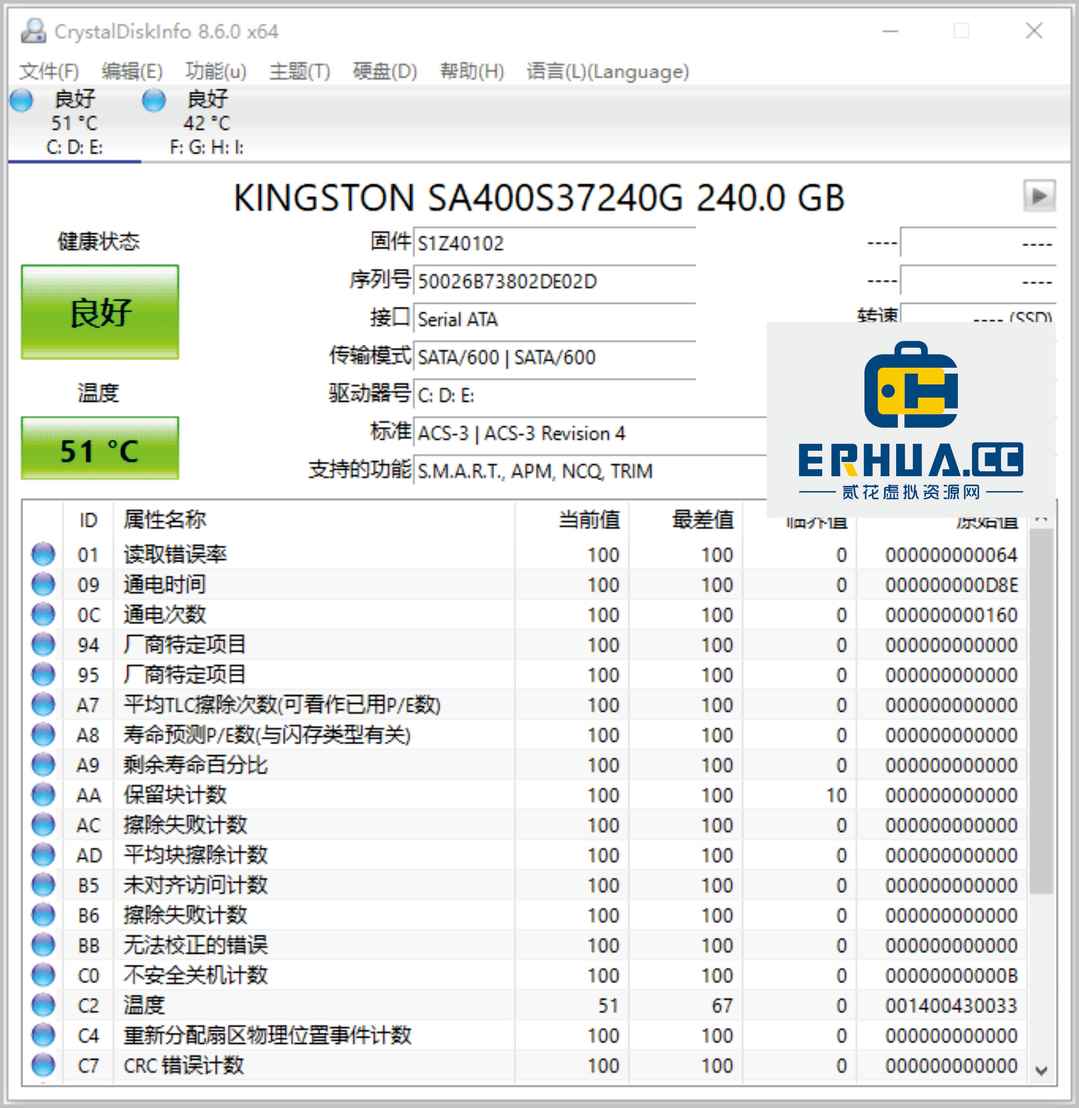1079x1108 pixels.
Task: Click status orb of attribute A8 row
Action: (43, 734)
